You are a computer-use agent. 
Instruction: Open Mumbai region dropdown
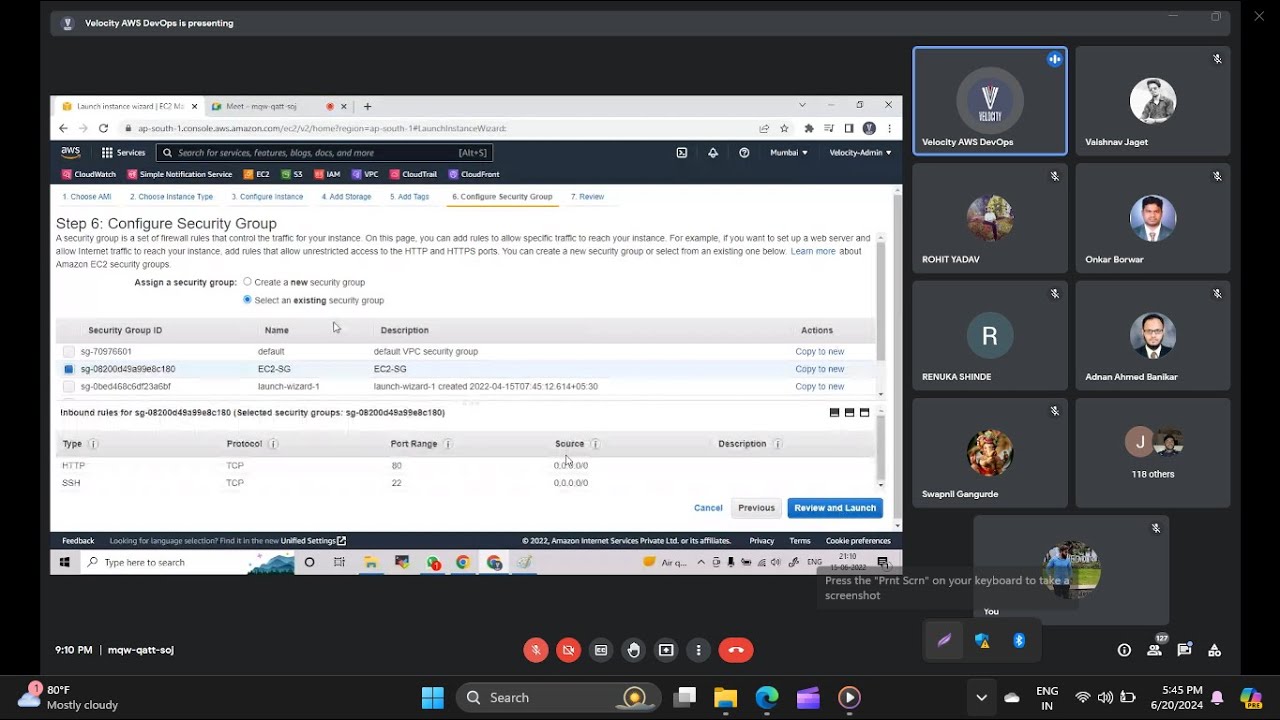coord(789,153)
